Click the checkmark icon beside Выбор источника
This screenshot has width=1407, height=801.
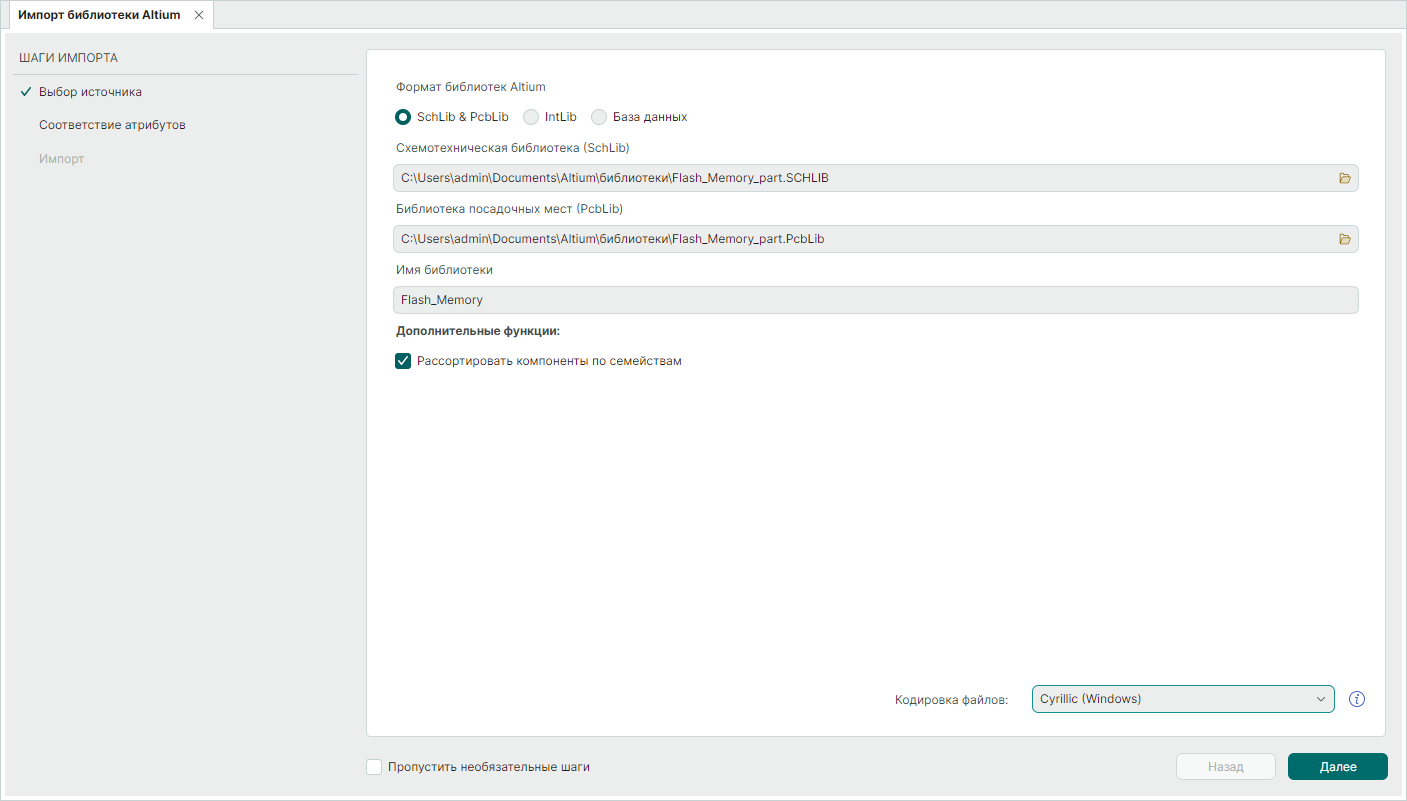[x=26, y=92]
